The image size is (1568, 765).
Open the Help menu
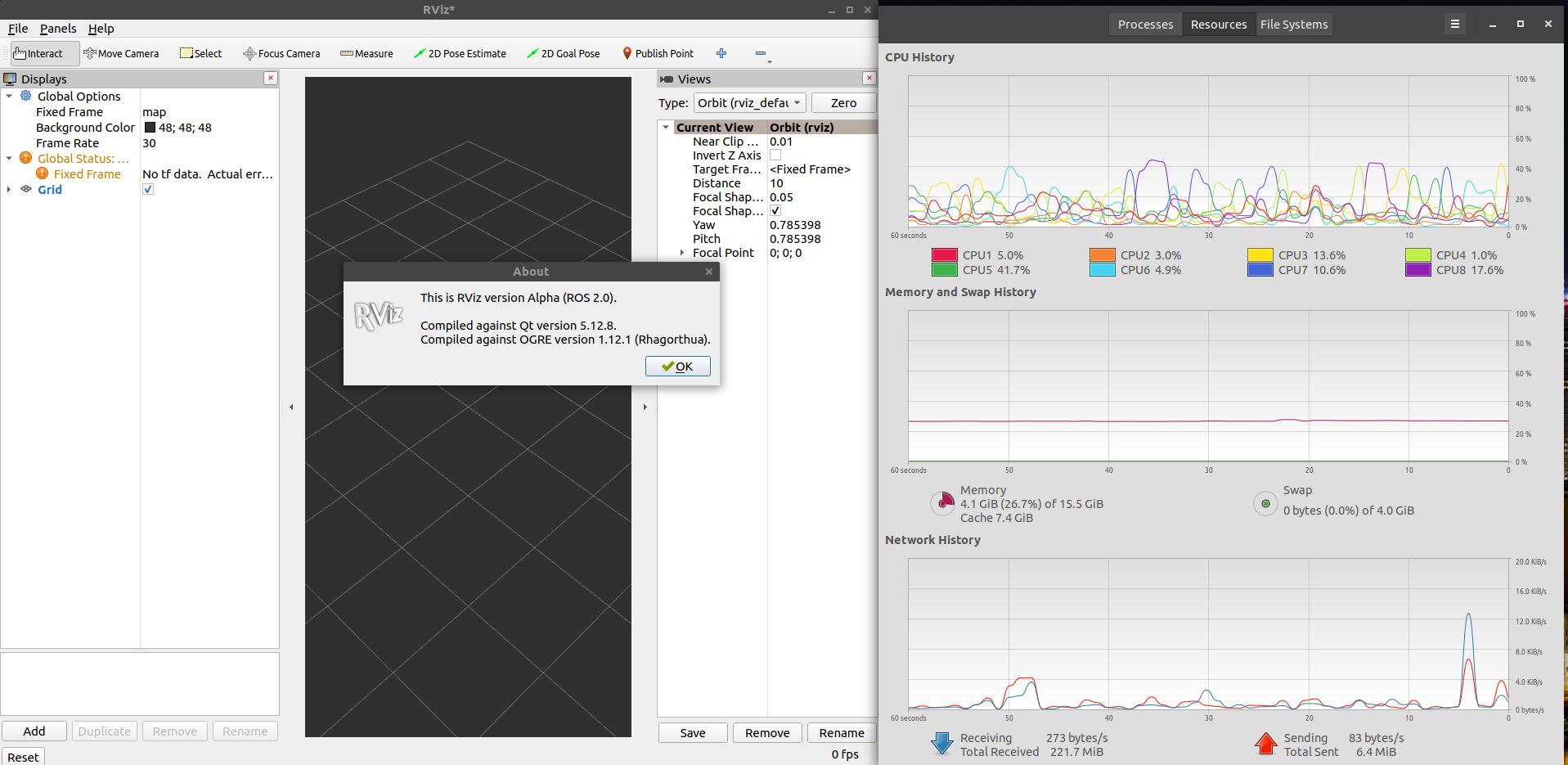(101, 29)
